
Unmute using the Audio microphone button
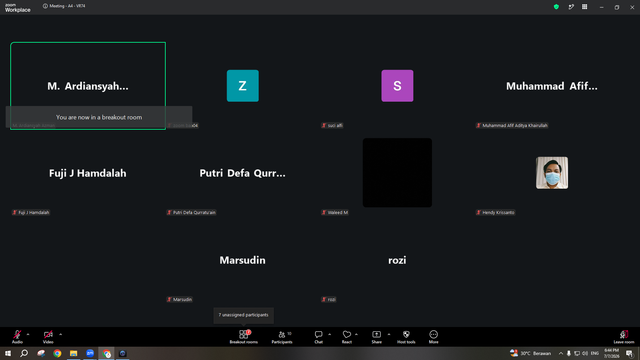17,337
